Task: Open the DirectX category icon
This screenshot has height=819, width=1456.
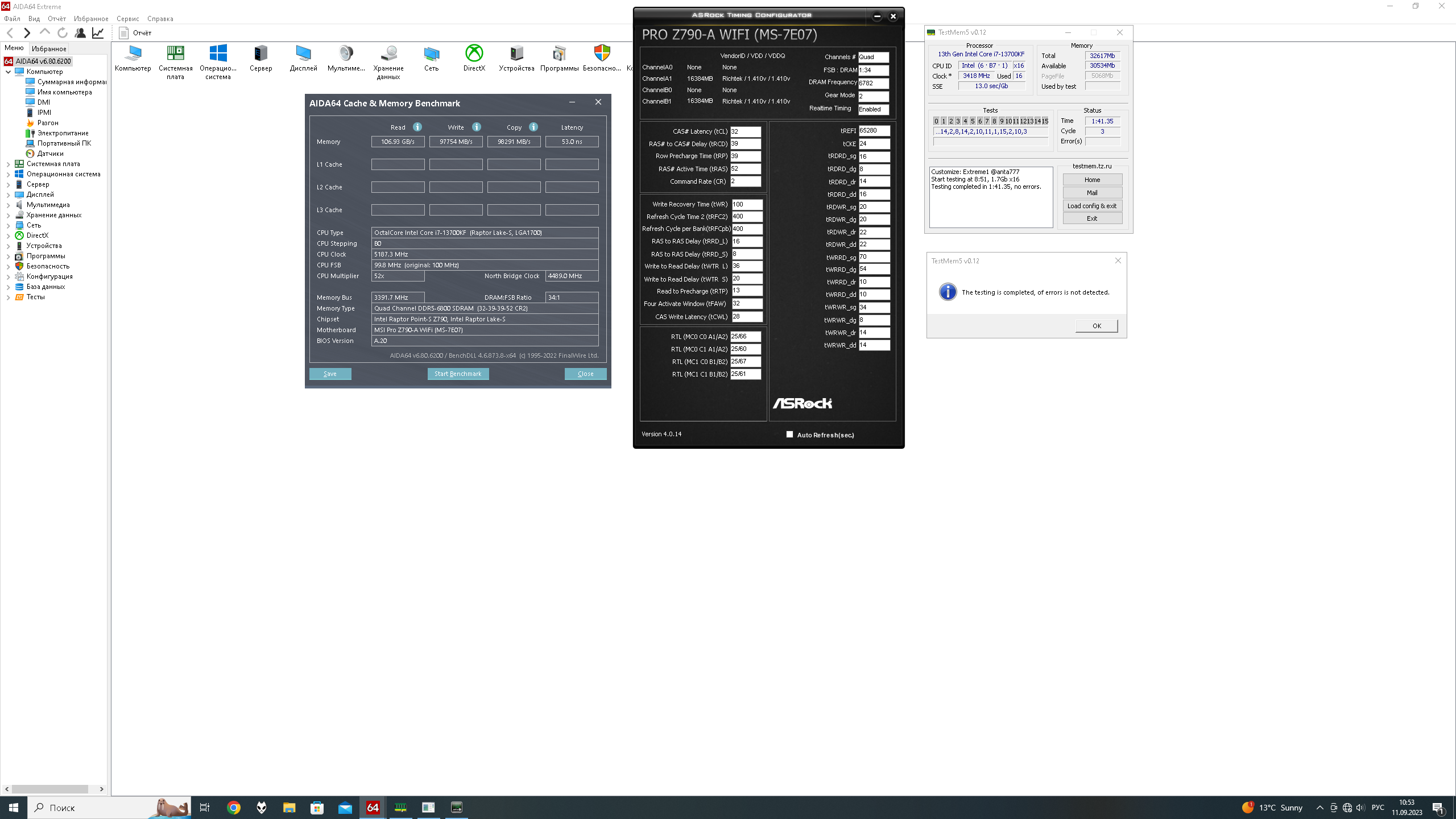Action: [x=474, y=54]
